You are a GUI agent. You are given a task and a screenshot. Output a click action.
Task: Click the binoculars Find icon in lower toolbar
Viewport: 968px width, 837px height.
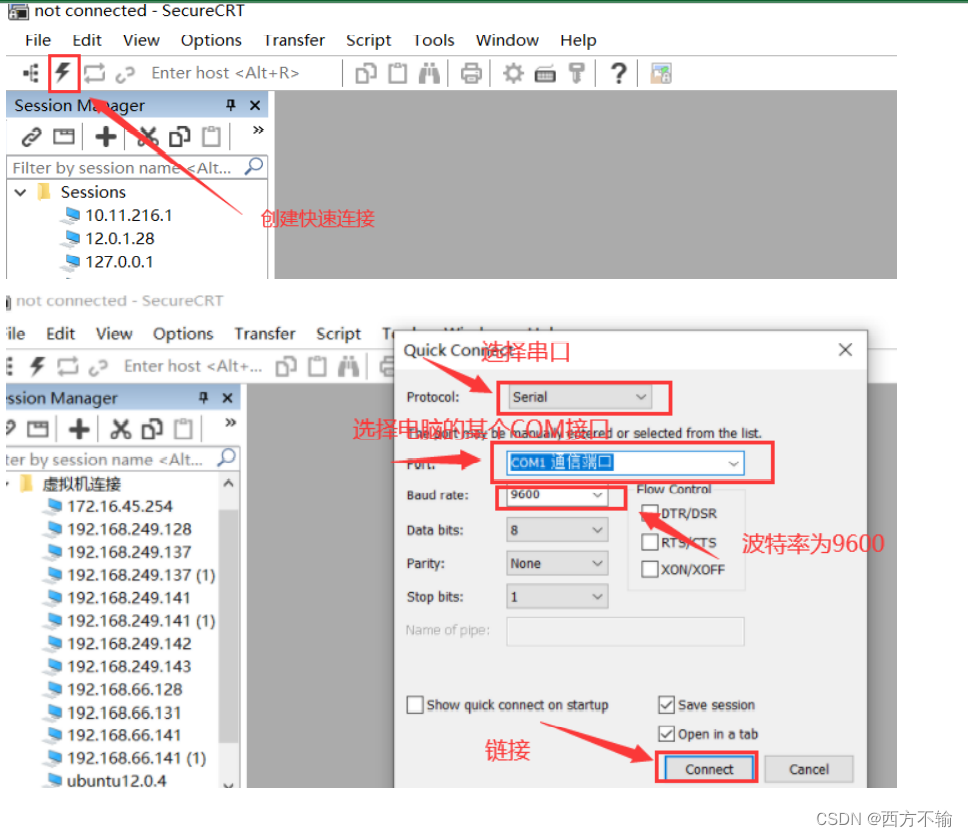point(348,366)
